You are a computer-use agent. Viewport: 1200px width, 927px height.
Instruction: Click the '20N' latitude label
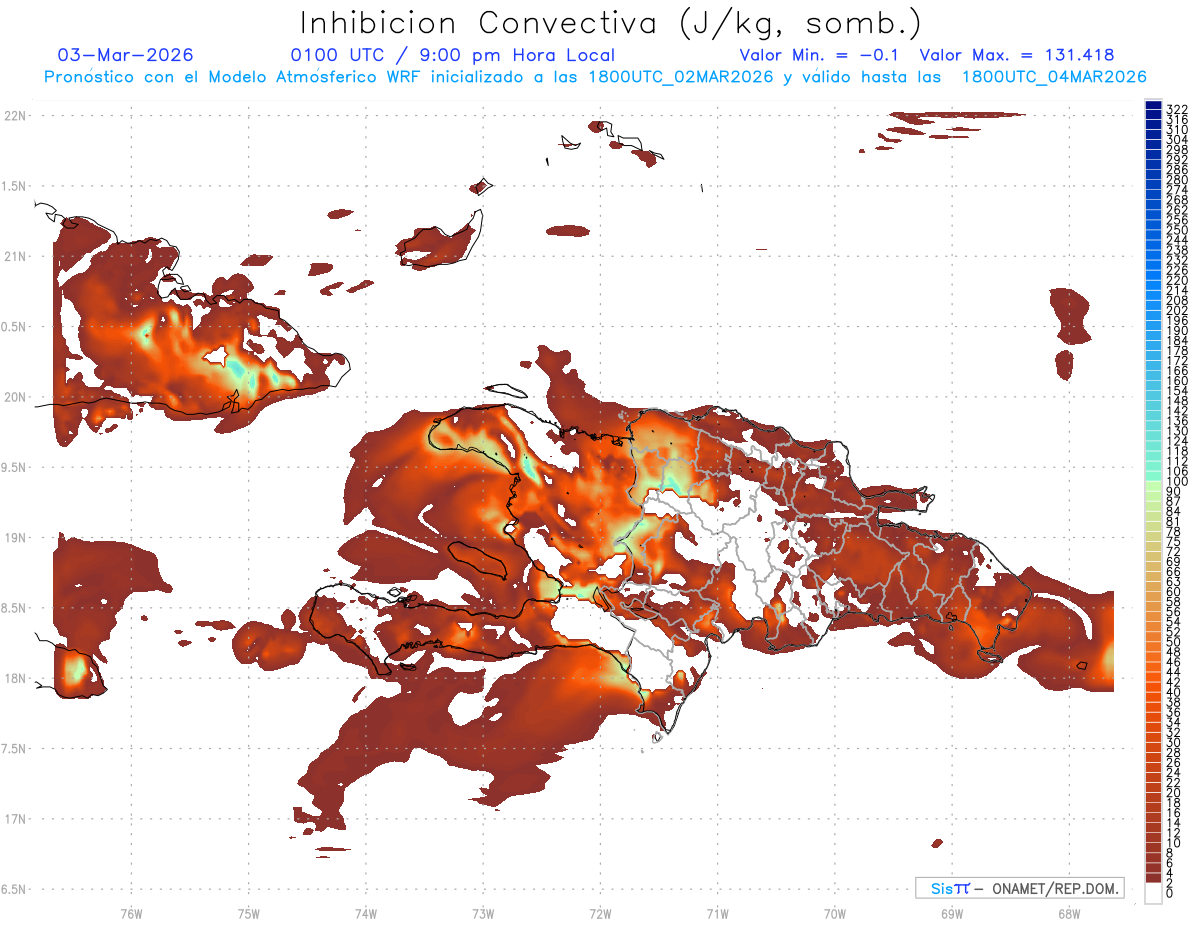(x=15, y=397)
